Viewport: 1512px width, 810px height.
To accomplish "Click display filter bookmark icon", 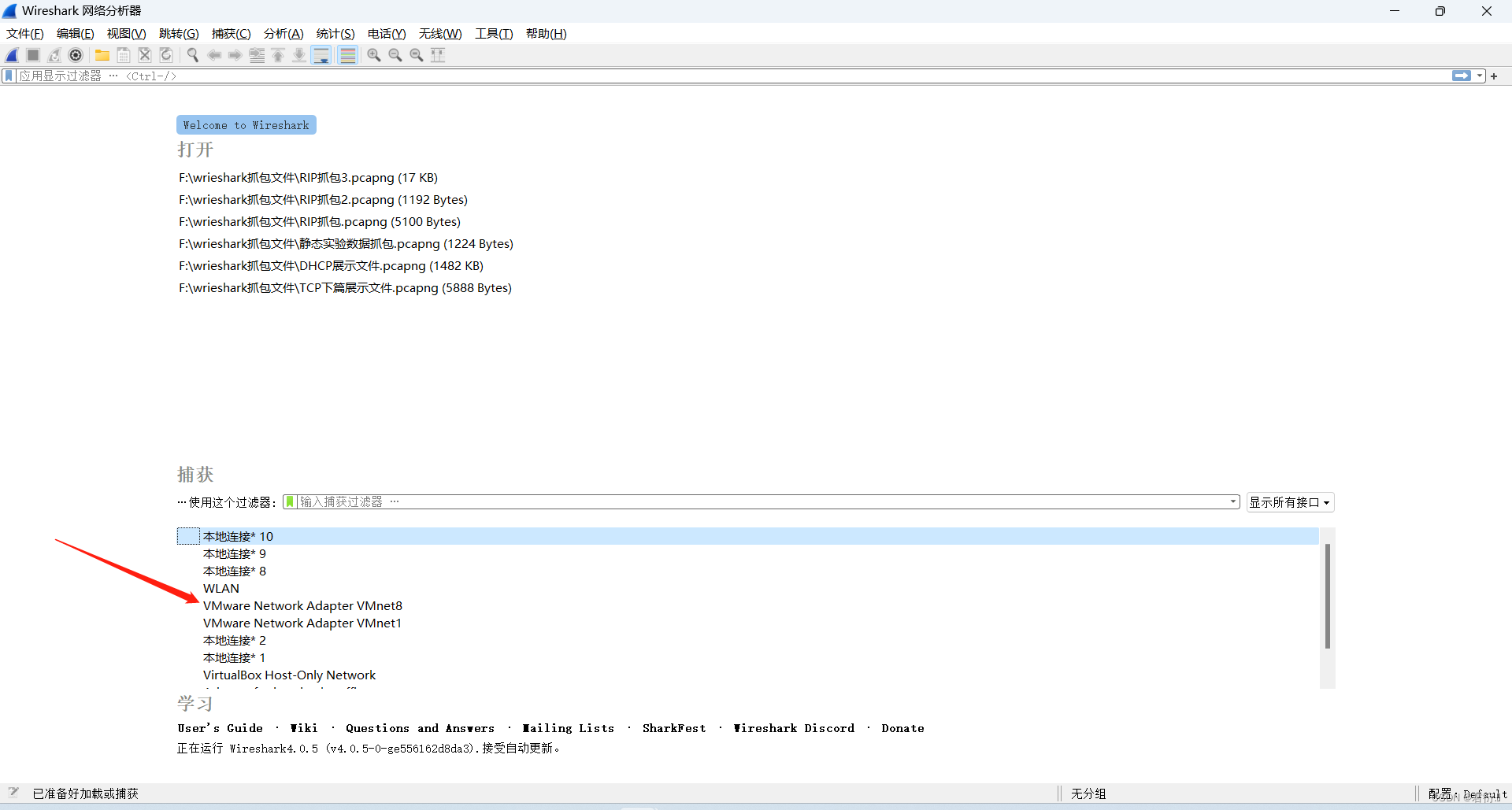I will click(9, 76).
